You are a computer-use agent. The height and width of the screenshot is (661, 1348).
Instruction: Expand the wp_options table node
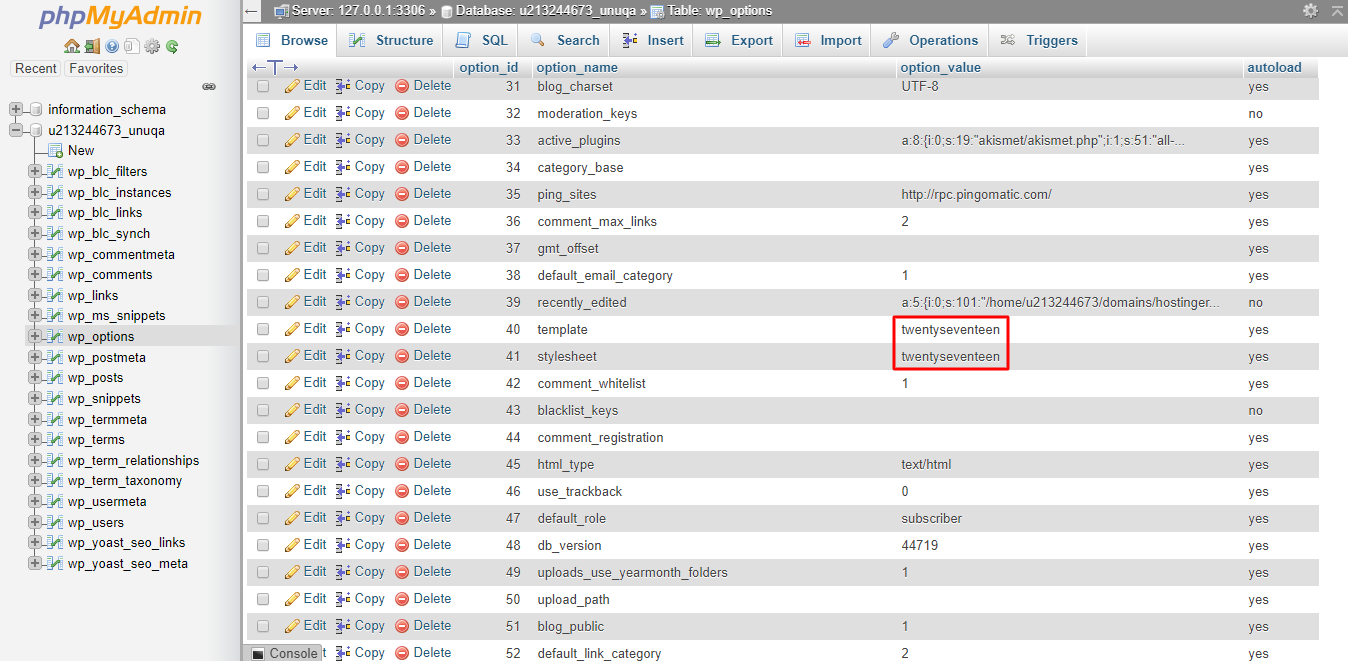35,336
